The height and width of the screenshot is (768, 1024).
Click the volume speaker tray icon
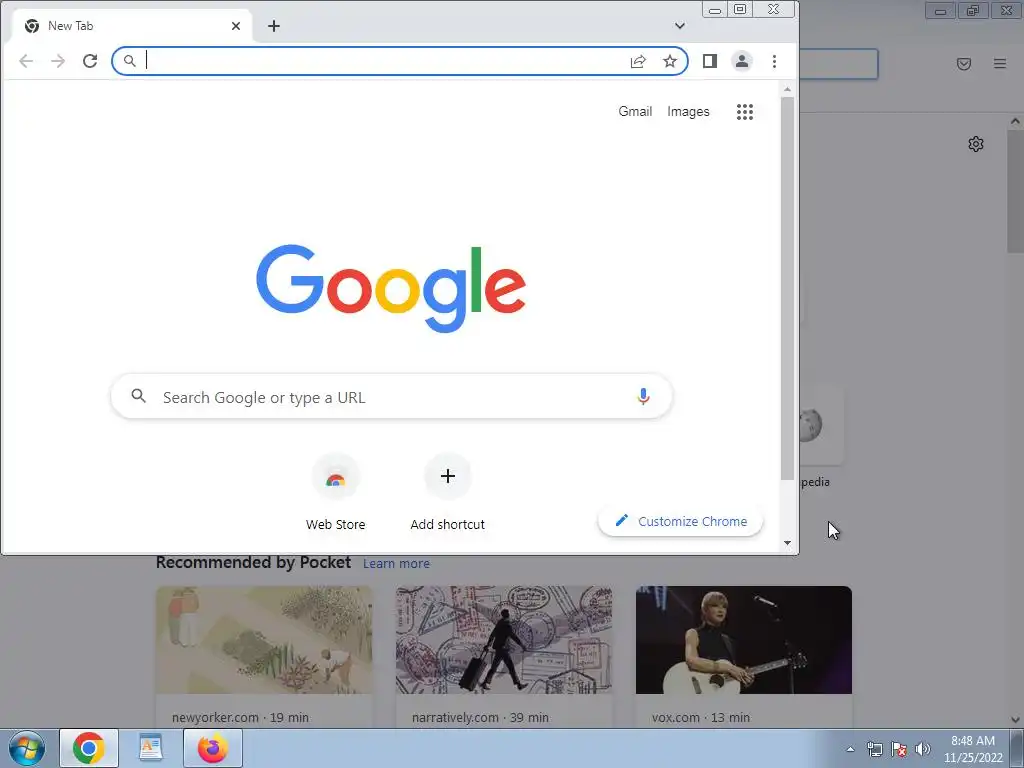click(923, 749)
